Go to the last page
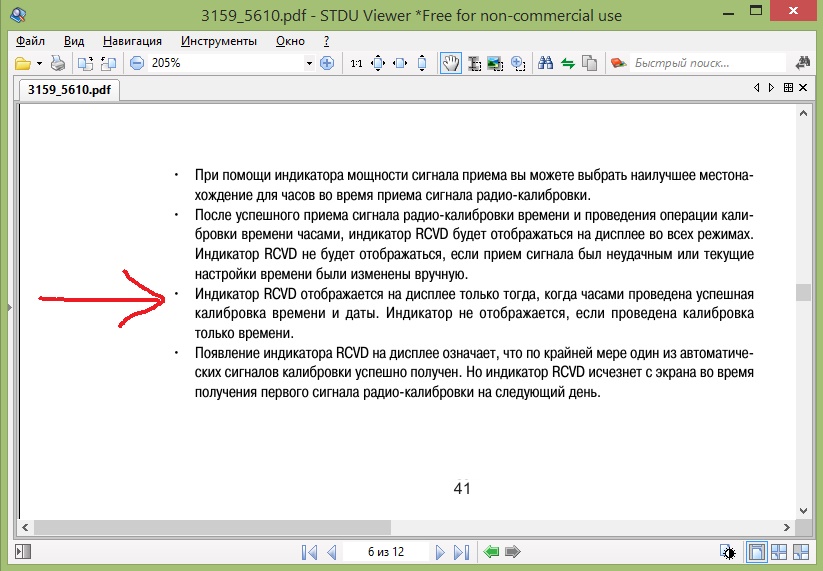The width and height of the screenshot is (823, 571). pos(460,552)
